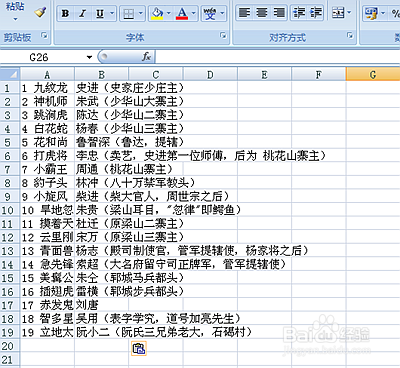
Task: Open the underline style dropdown arrow
Action: (112, 14)
